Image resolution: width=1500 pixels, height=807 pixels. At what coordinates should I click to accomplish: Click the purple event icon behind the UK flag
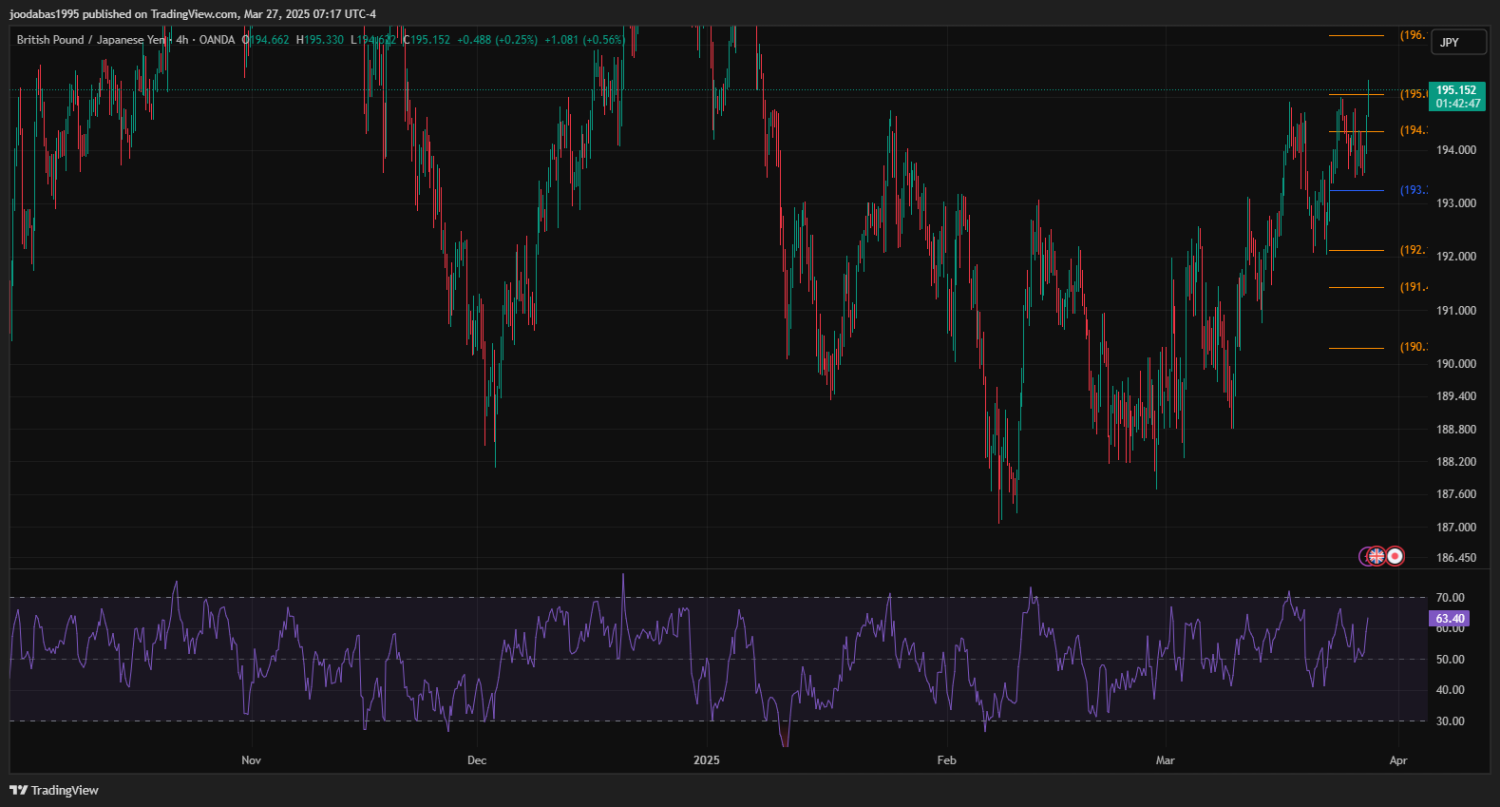[1364, 556]
